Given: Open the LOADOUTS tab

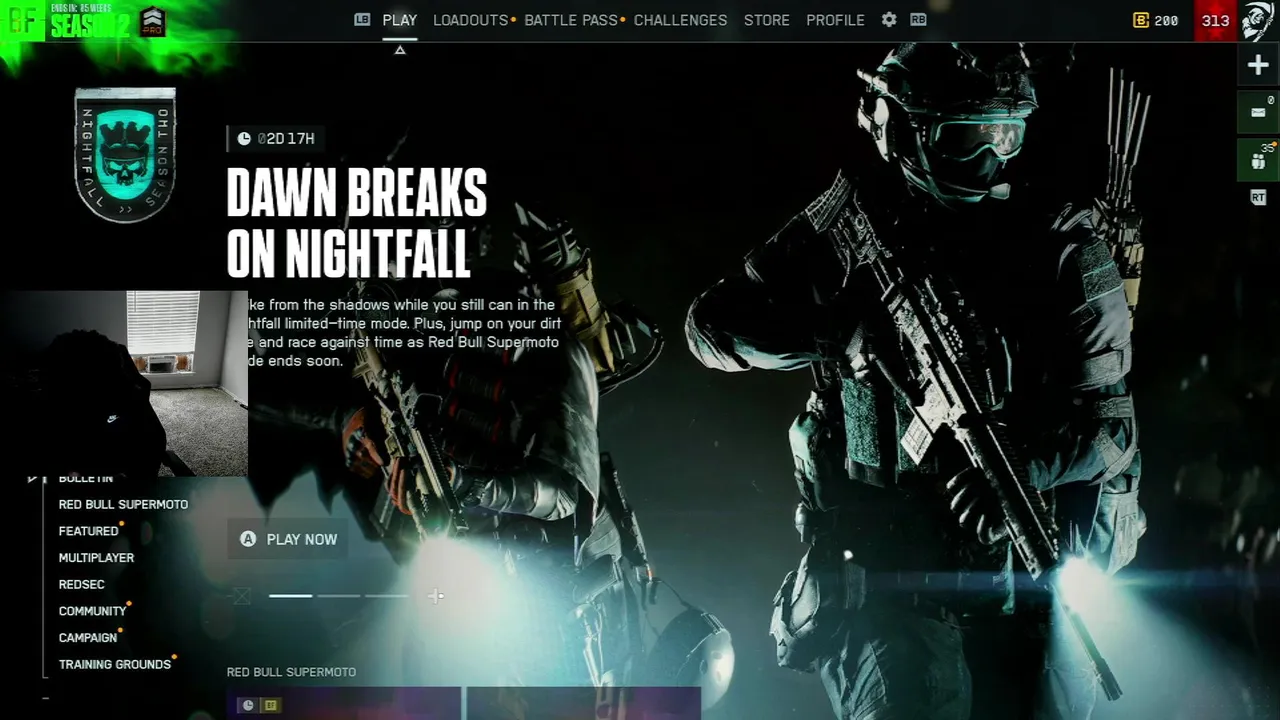Looking at the screenshot, I should (x=471, y=20).
